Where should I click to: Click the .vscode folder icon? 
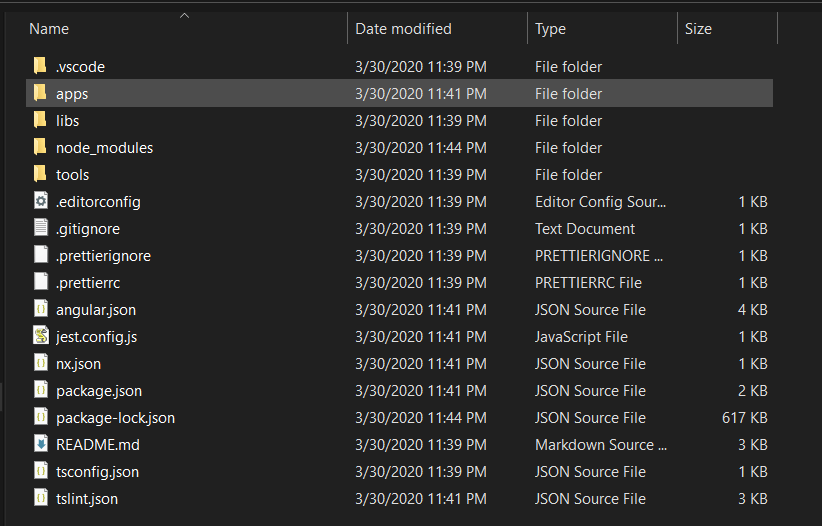(40, 66)
